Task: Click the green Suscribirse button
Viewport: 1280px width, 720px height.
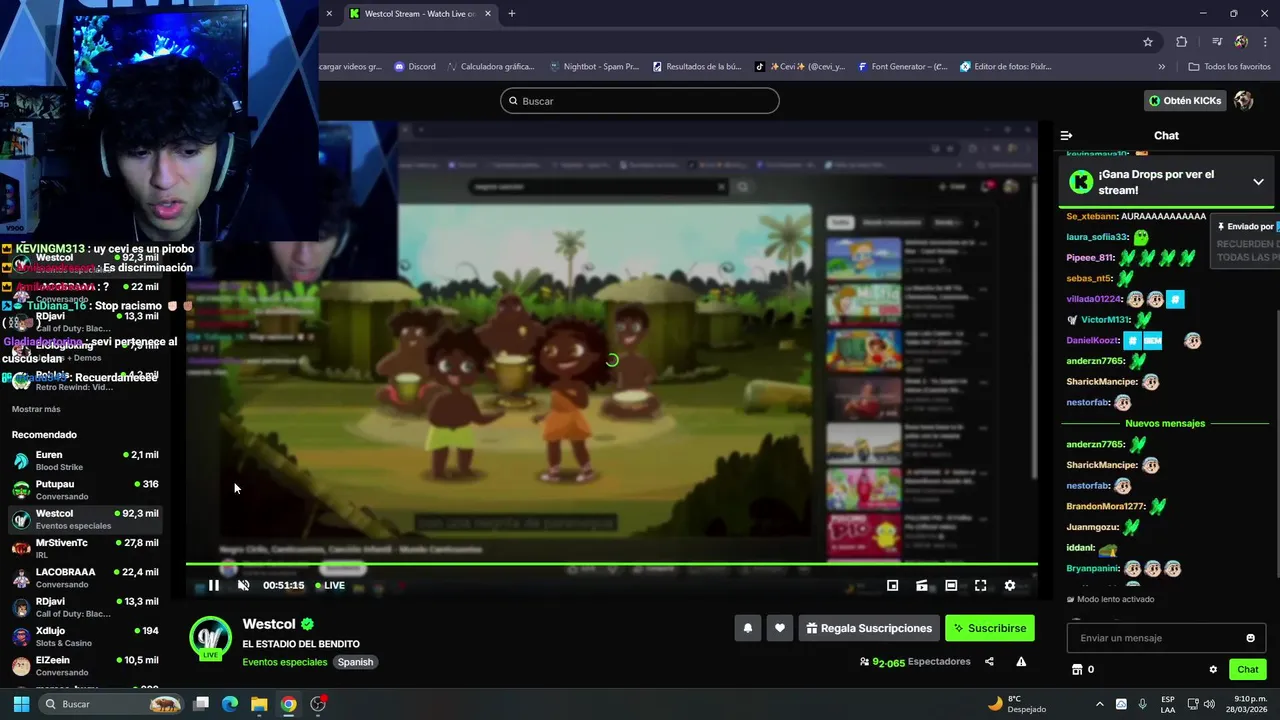Action: [x=990, y=628]
